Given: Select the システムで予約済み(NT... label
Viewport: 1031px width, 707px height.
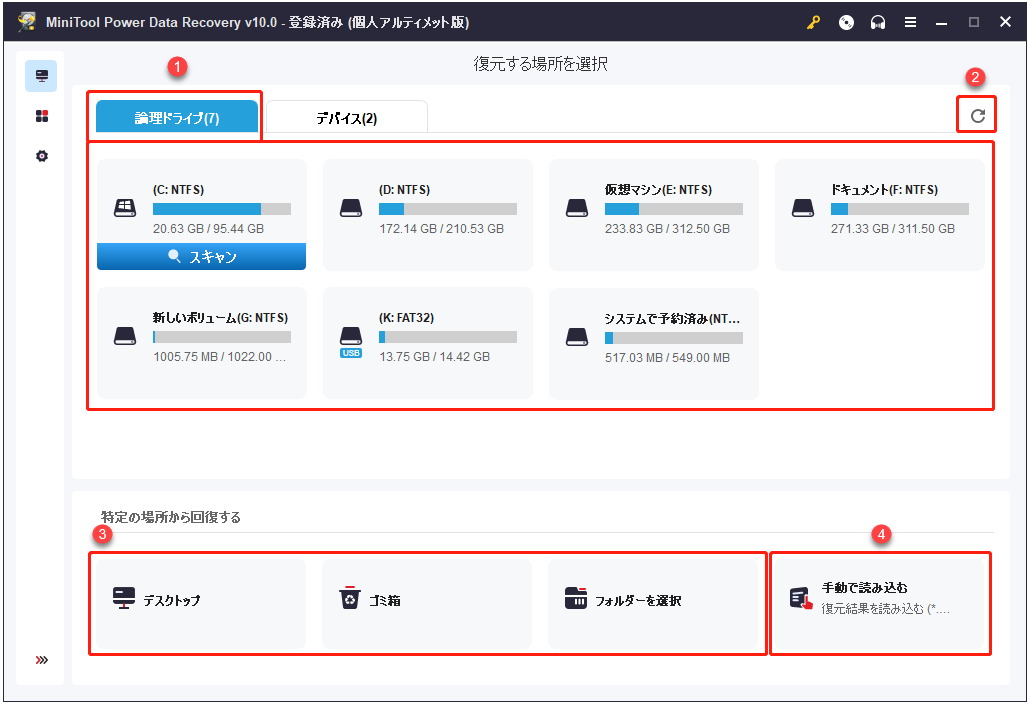Looking at the screenshot, I should [672, 318].
